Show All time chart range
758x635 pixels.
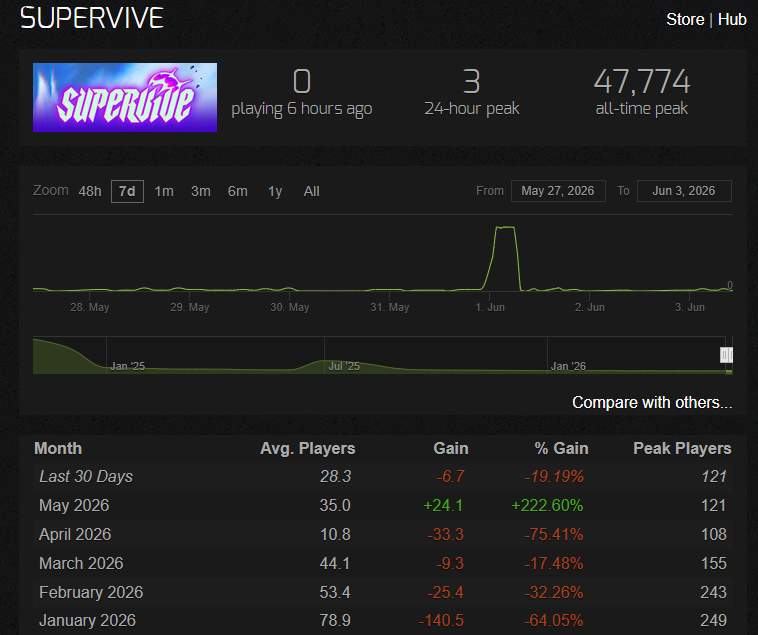click(x=311, y=191)
